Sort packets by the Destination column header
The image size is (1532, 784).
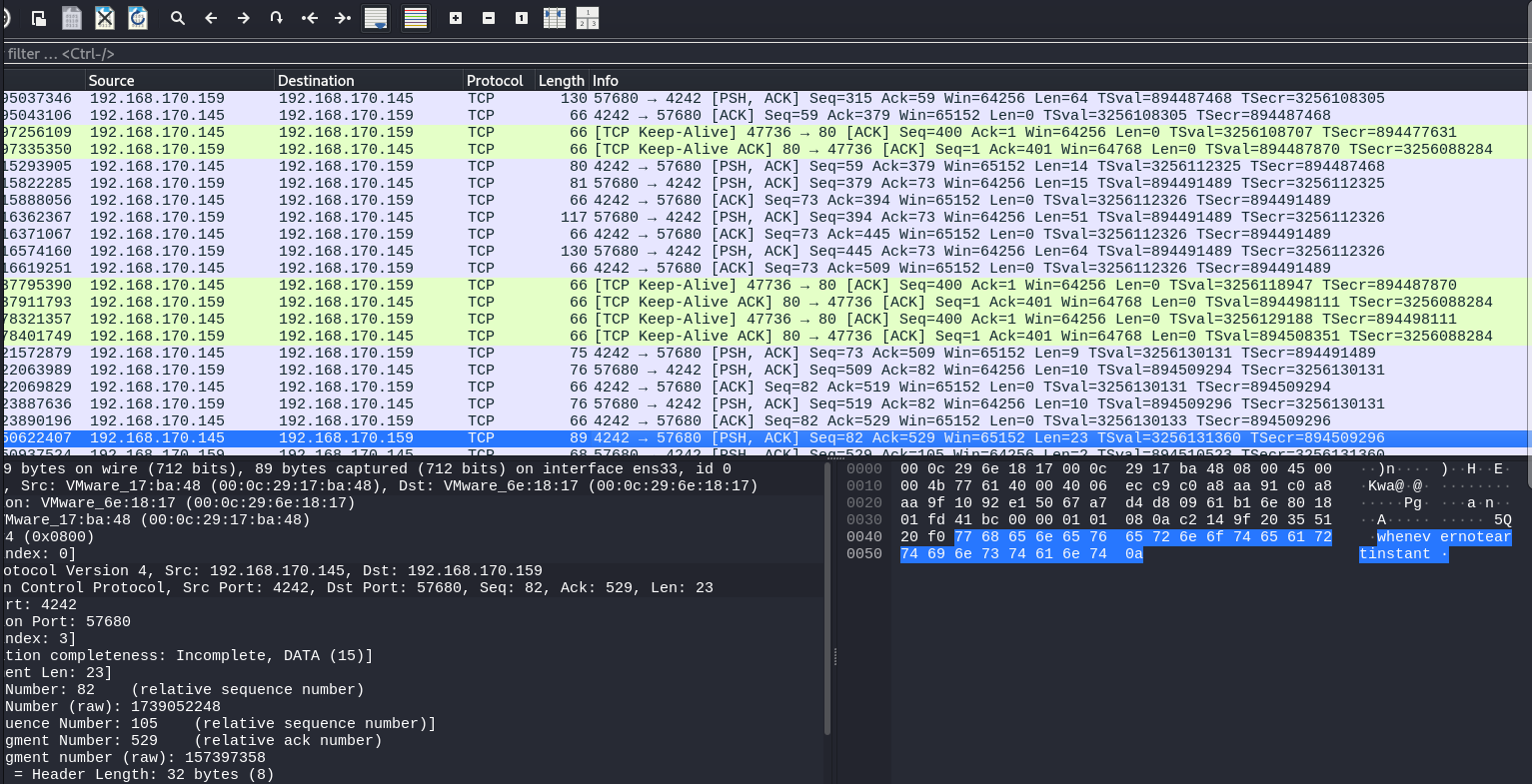(x=316, y=81)
